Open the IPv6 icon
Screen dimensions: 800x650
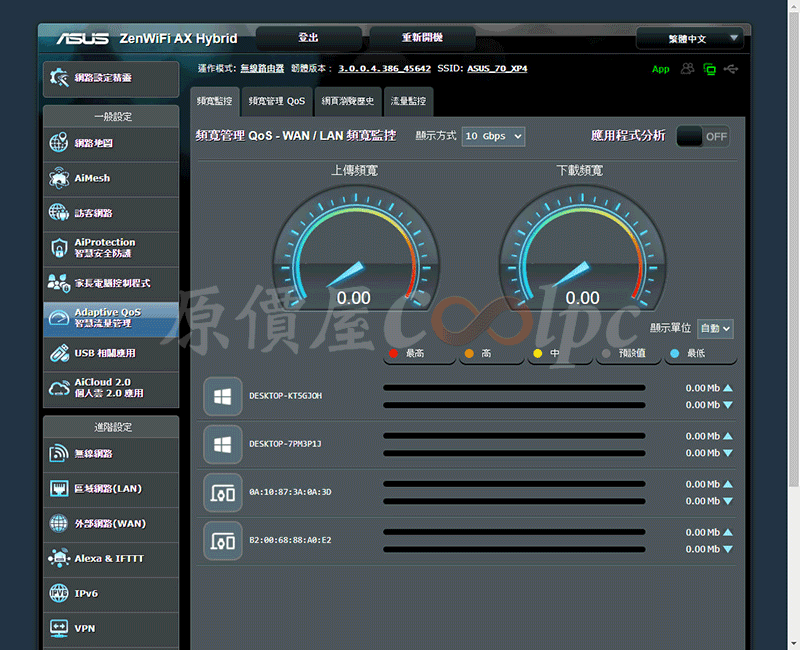[59, 593]
